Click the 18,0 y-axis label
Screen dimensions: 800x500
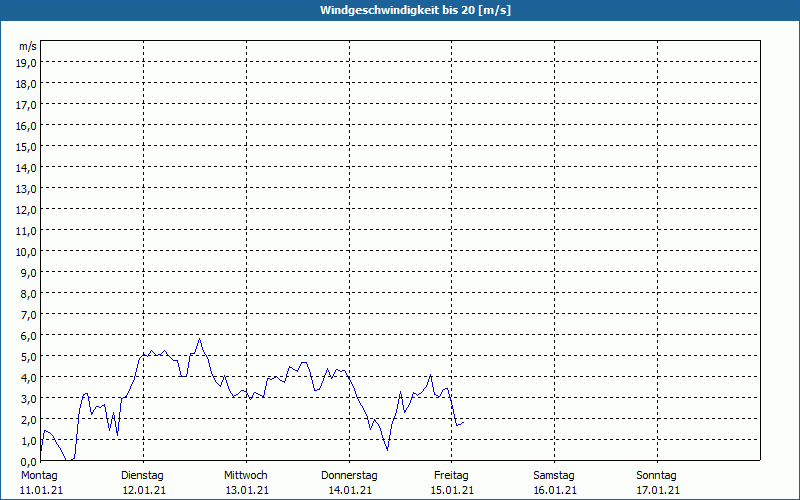(27, 84)
